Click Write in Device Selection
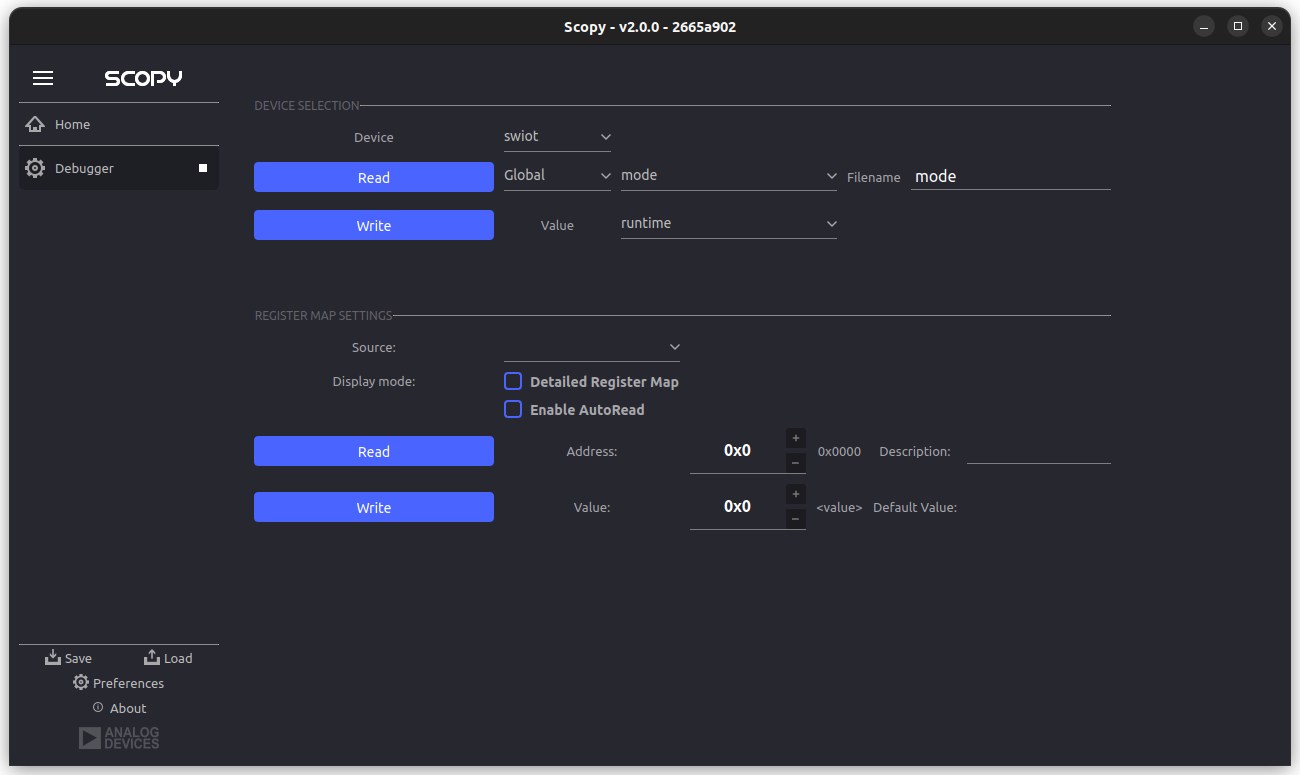 pyautogui.click(x=374, y=225)
